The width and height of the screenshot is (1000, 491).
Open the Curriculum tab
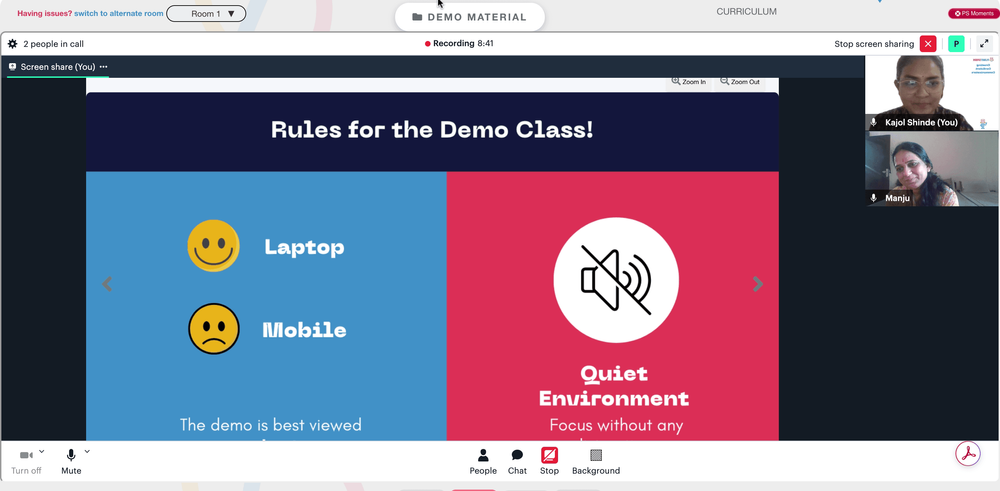click(x=746, y=11)
